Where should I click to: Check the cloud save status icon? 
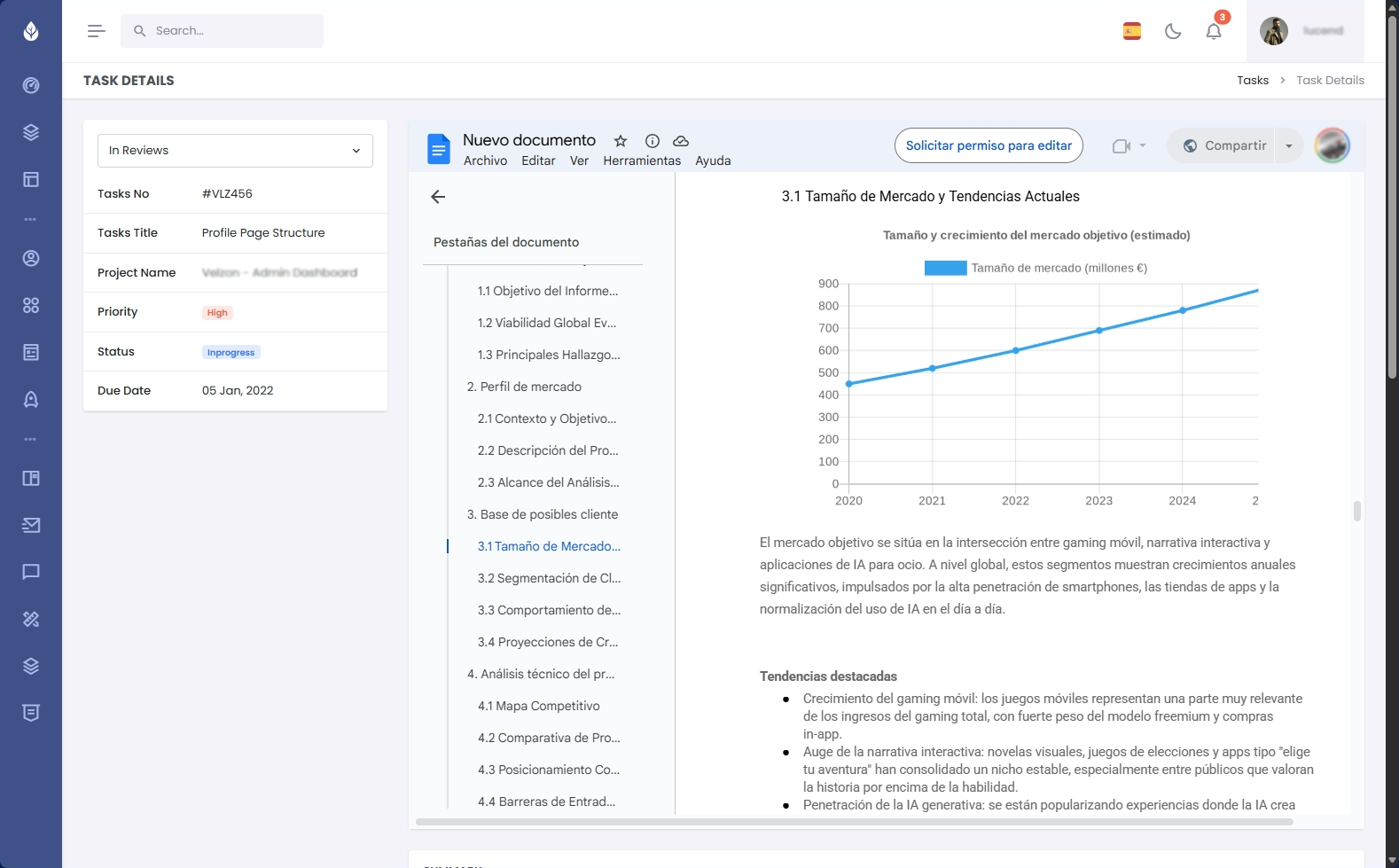pos(681,141)
